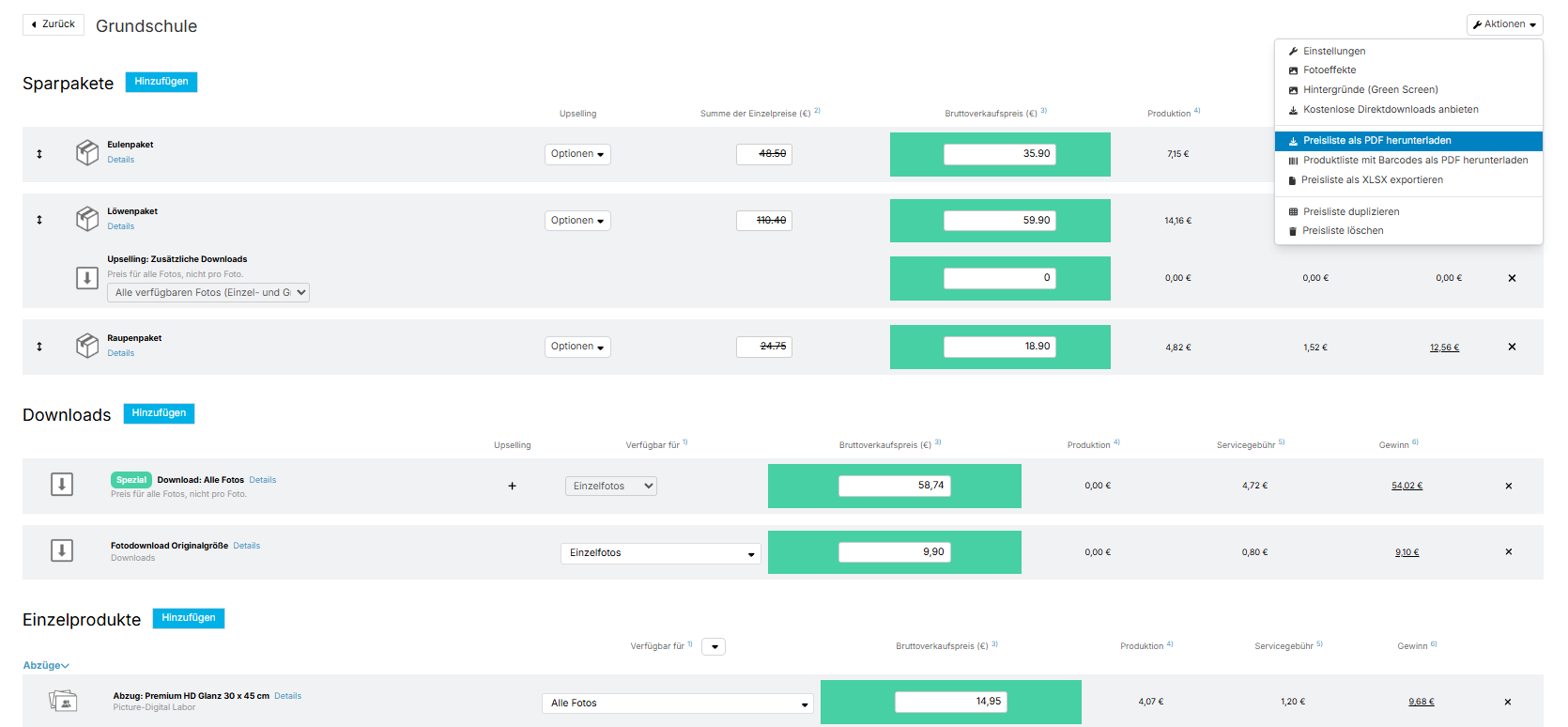Click the Eulenpaket package box icon

(x=87, y=152)
